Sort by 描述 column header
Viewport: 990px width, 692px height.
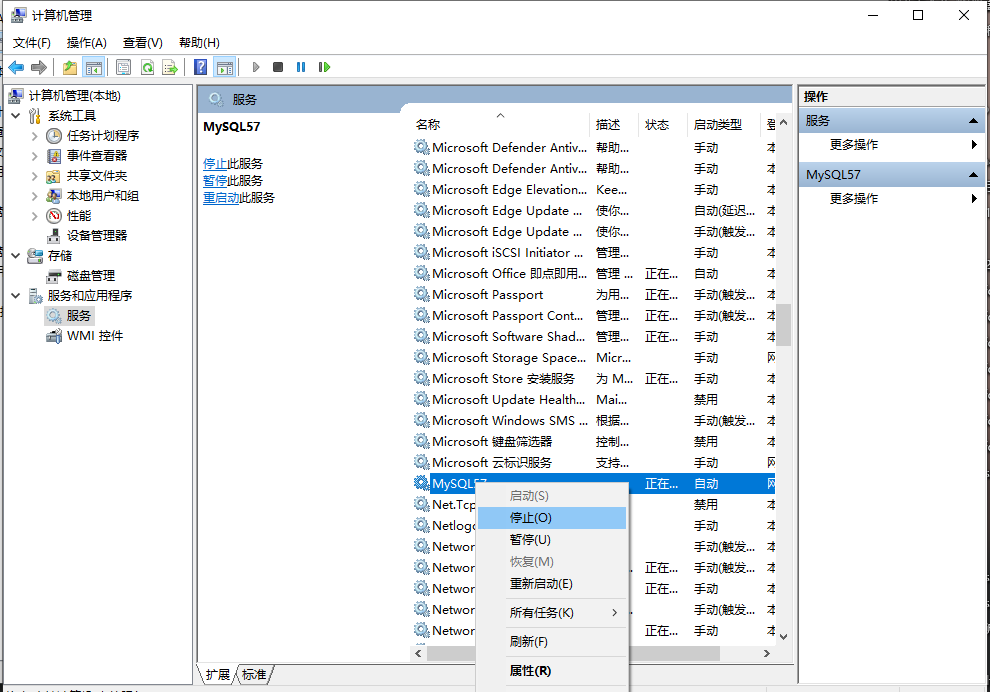click(x=614, y=125)
